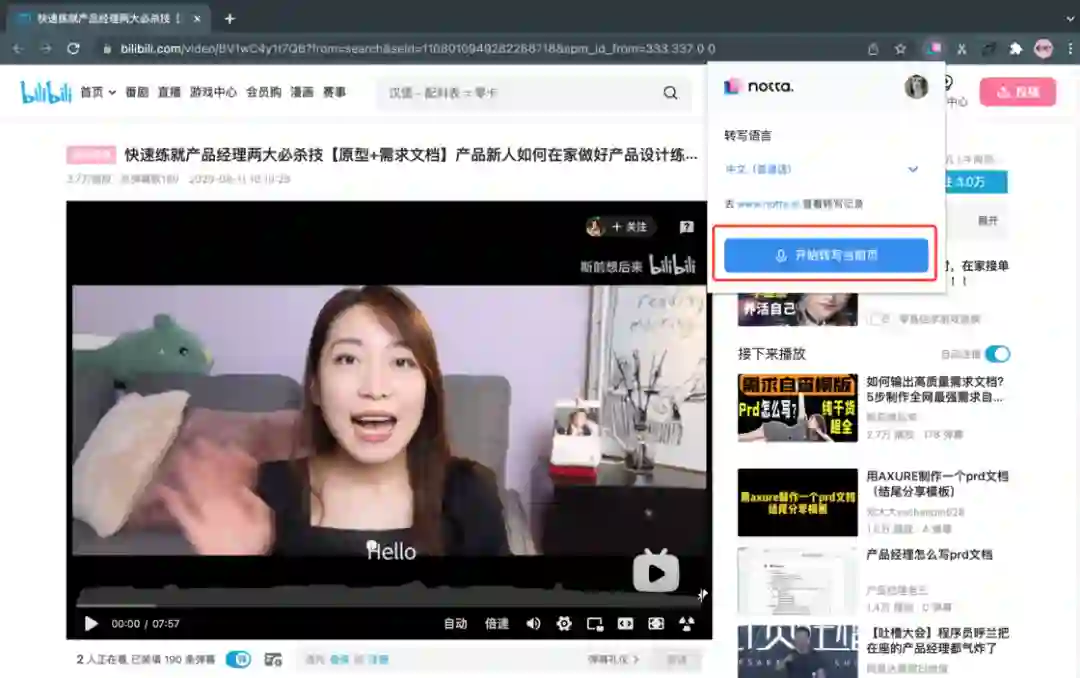Image resolution: width=1080 pixels, height=678 pixels.
Task: Expand the 展开 control in sidebar
Action: pyautogui.click(x=988, y=220)
